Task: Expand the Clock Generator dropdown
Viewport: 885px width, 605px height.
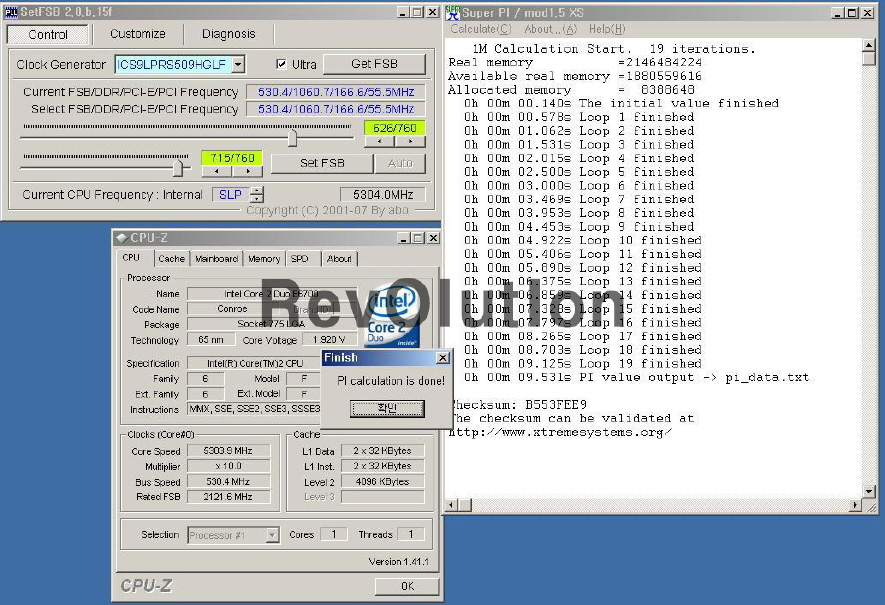Action: [238, 64]
